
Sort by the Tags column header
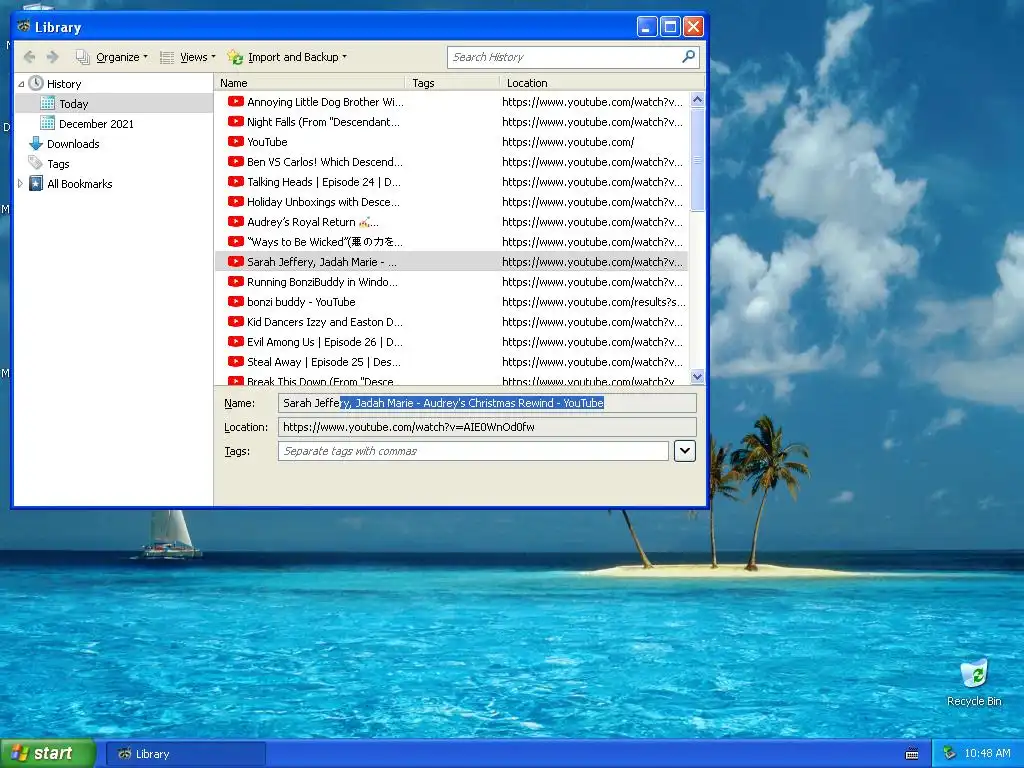coord(452,83)
